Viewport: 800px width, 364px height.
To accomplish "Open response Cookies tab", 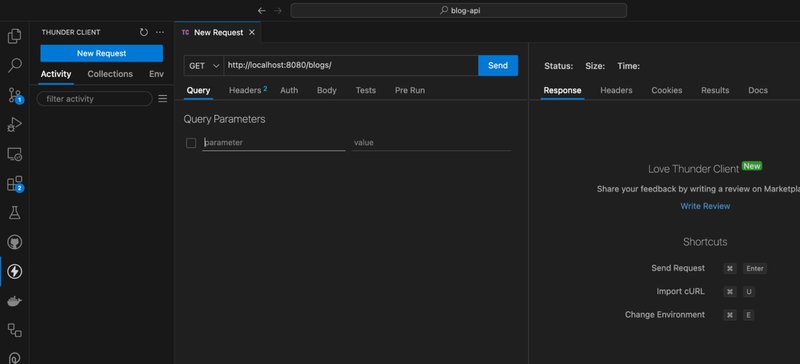I will tap(667, 90).
